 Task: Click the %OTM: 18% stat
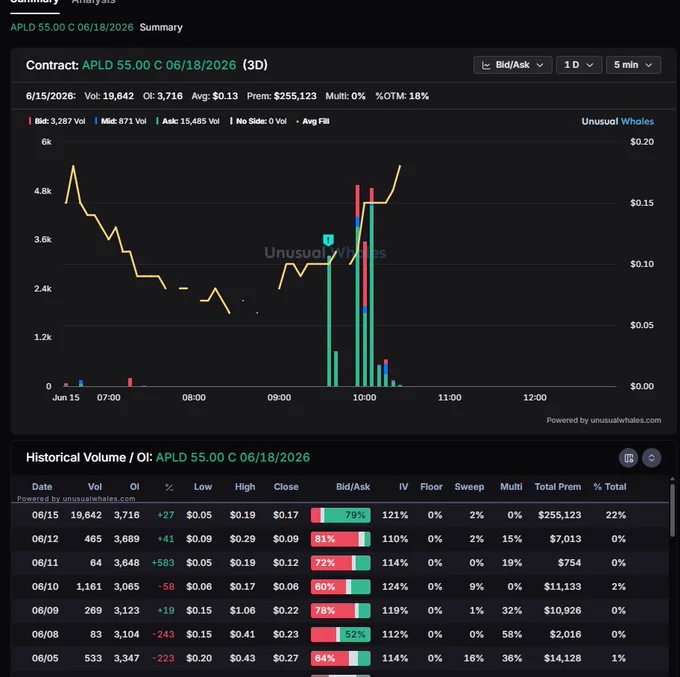[x=402, y=96]
